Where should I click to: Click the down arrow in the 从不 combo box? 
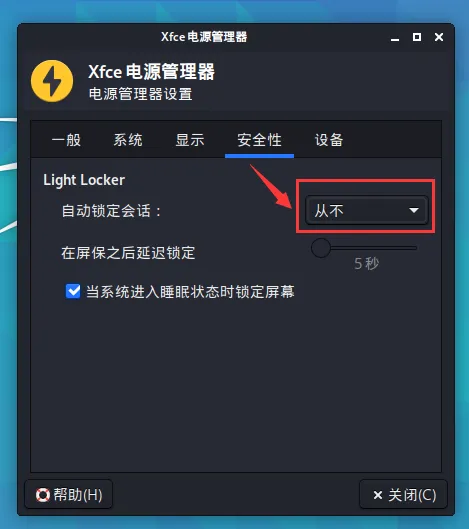pos(414,210)
